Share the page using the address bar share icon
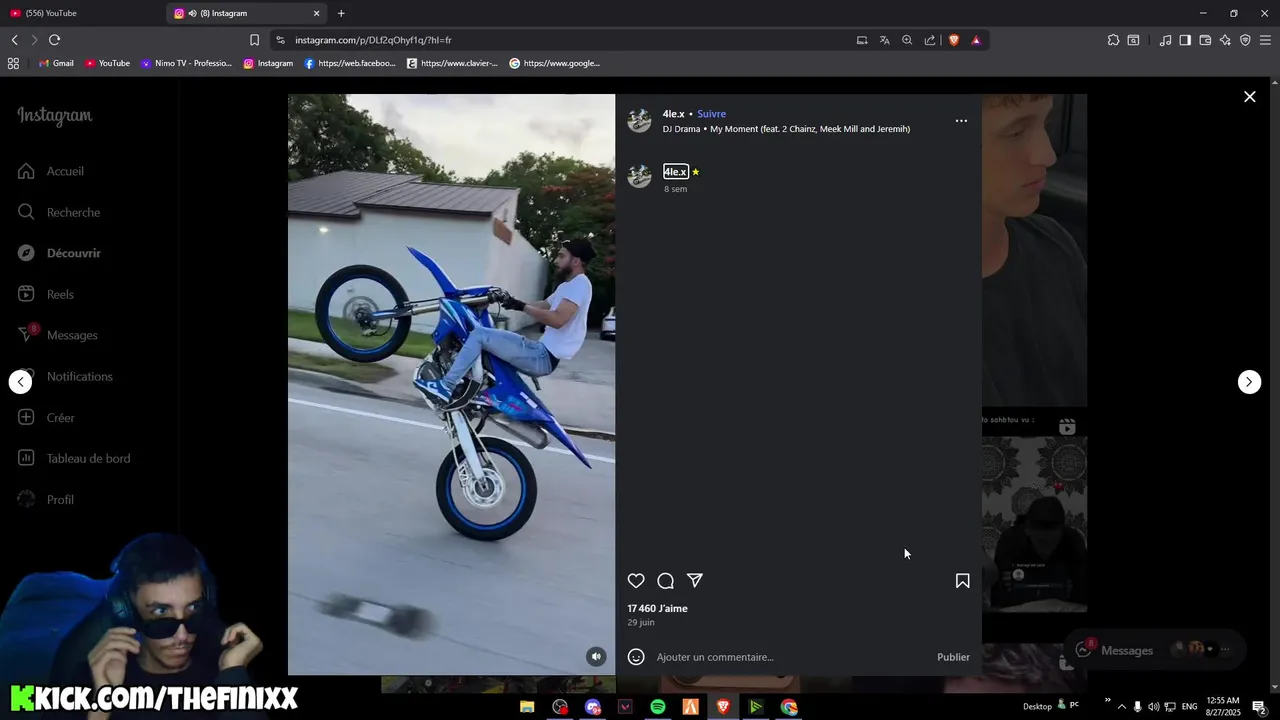 coord(930,40)
